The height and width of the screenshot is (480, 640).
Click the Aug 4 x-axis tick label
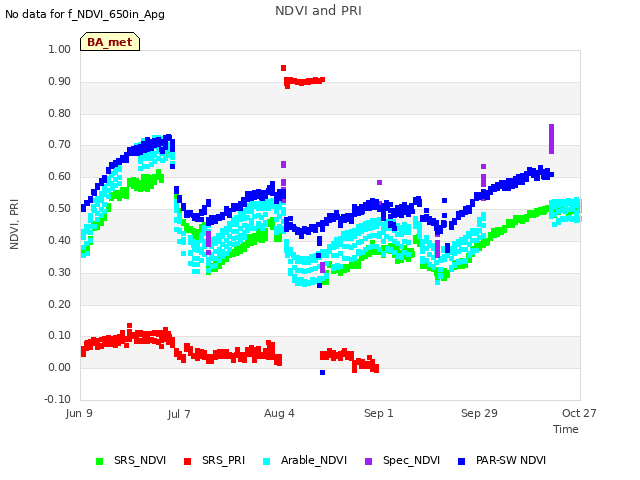(279, 413)
